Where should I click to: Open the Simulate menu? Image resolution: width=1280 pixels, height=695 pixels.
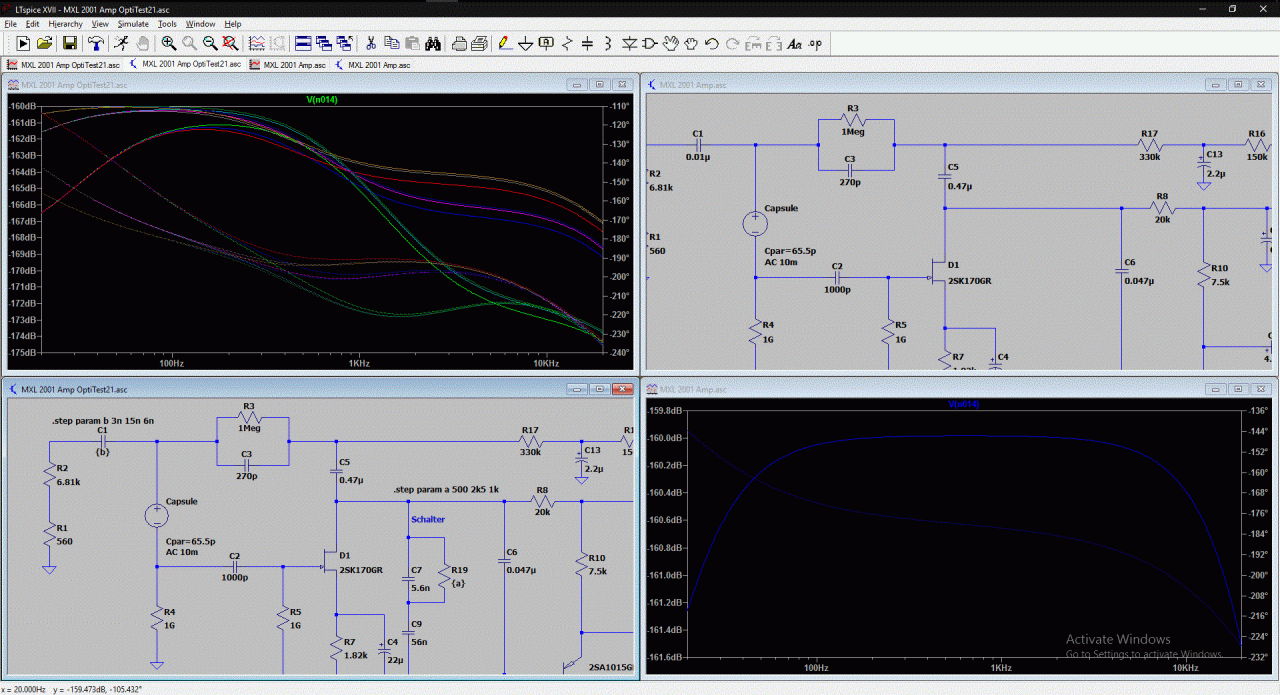coord(133,23)
